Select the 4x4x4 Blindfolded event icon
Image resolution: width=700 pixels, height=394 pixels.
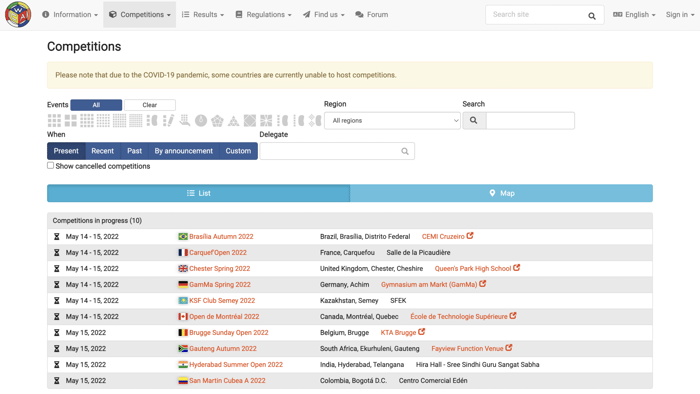283,120
